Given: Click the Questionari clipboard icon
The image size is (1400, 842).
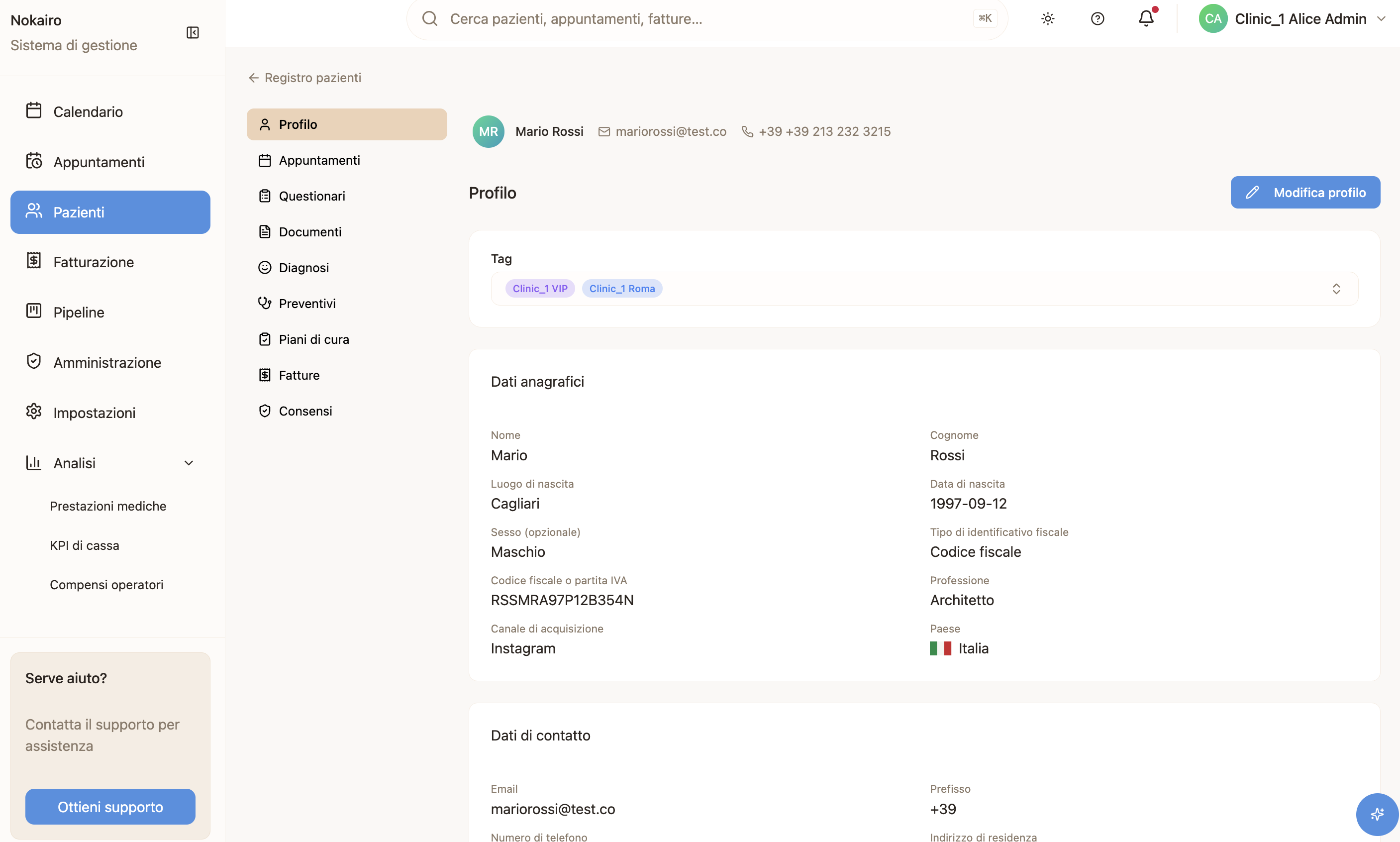Looking at the screenshot, I should [264, 196].
